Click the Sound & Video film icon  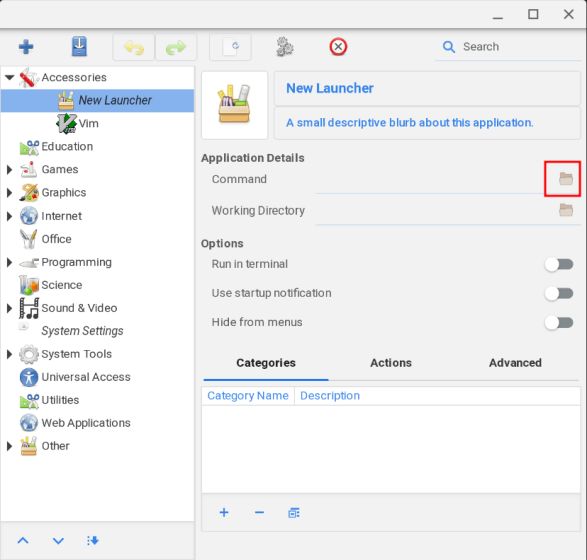29,308
